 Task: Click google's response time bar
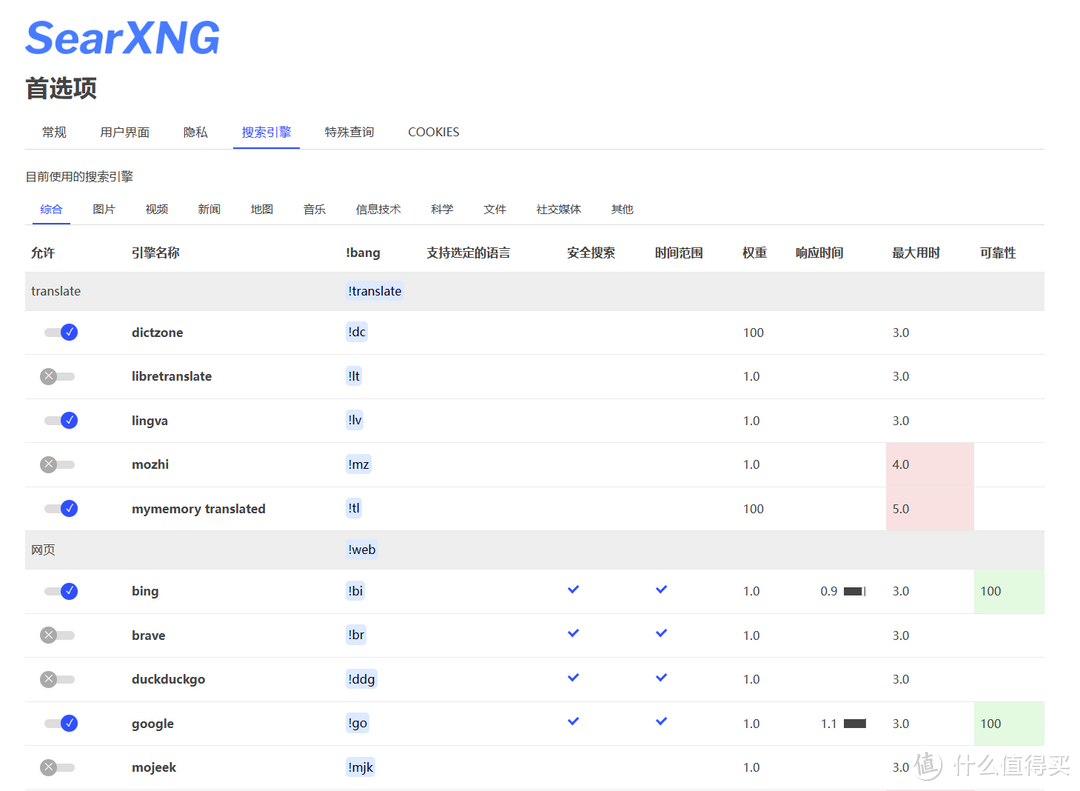855,723
